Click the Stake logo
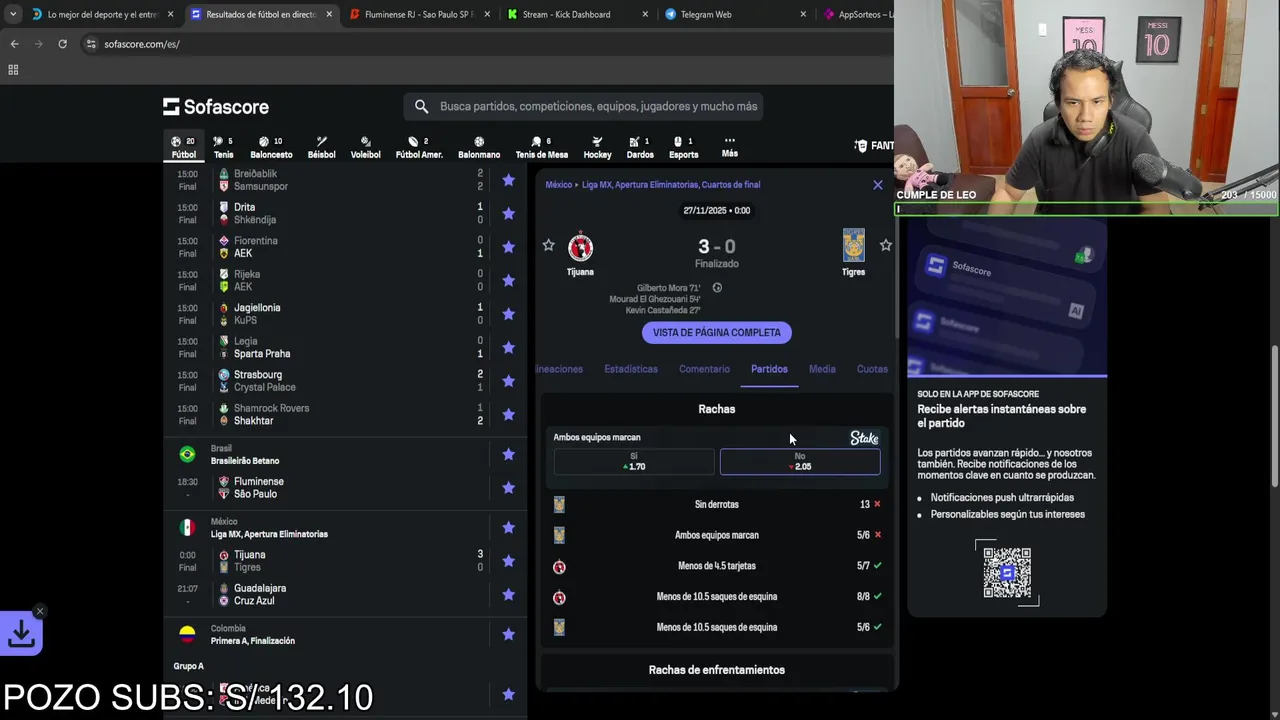 coord(864,438)
